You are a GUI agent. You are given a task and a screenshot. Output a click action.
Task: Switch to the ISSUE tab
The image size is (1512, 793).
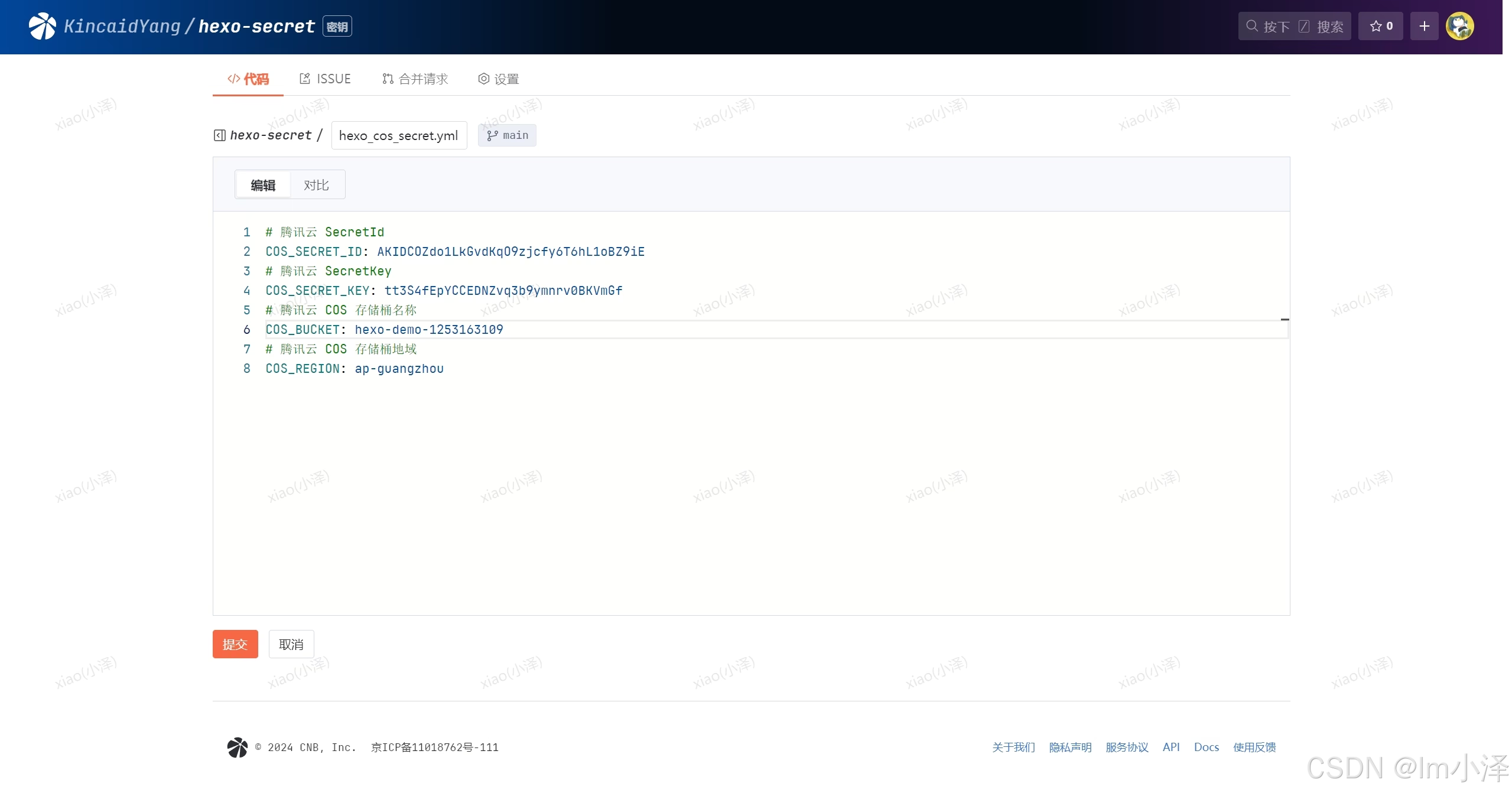pos(326,79)
